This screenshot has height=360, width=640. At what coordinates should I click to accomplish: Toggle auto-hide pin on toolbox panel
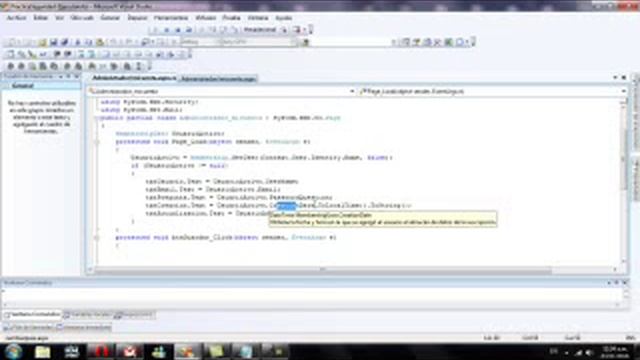[69, 76]
